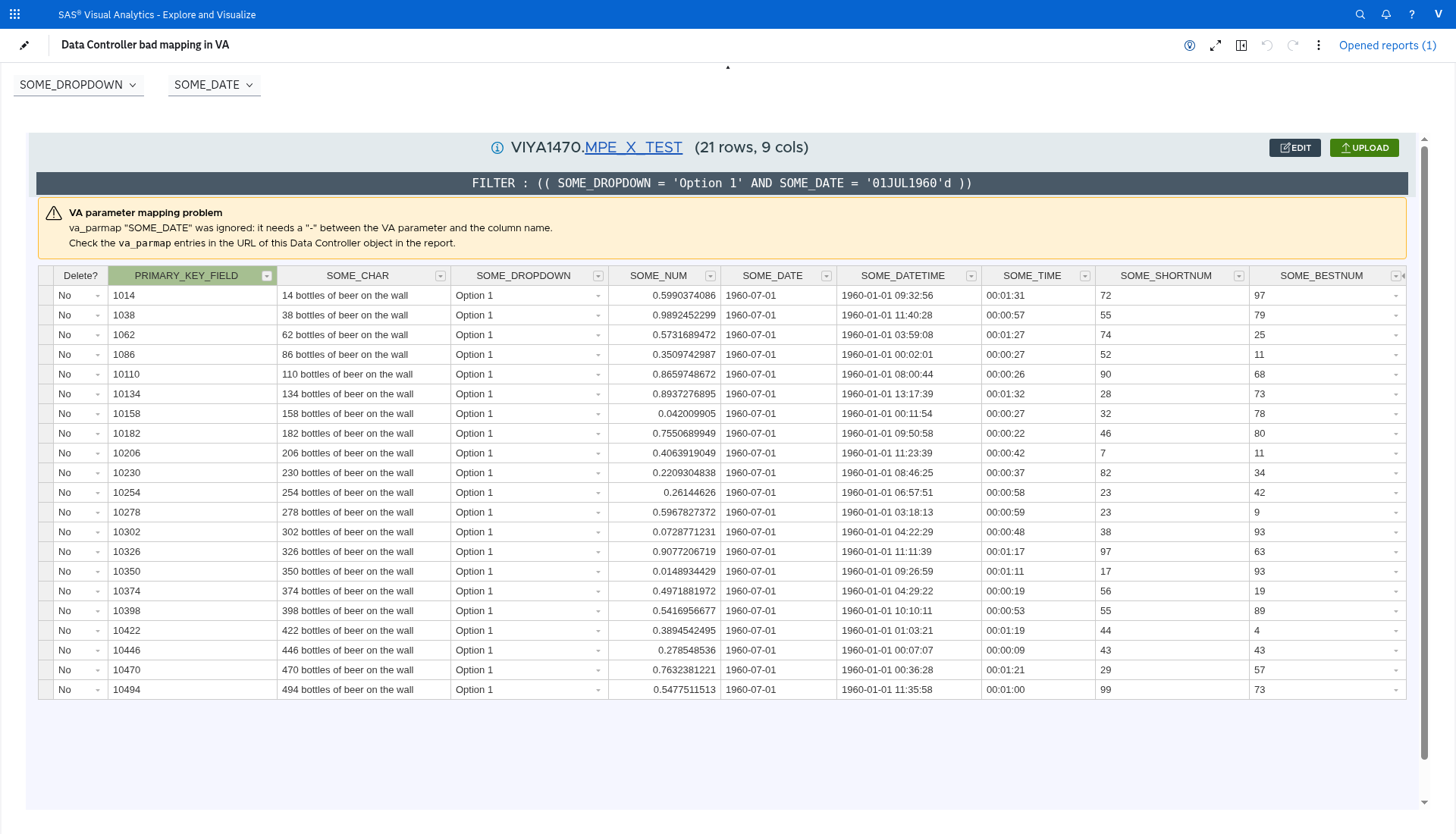Follow the MPE_X_TEST table link

[x=633, y=148]
